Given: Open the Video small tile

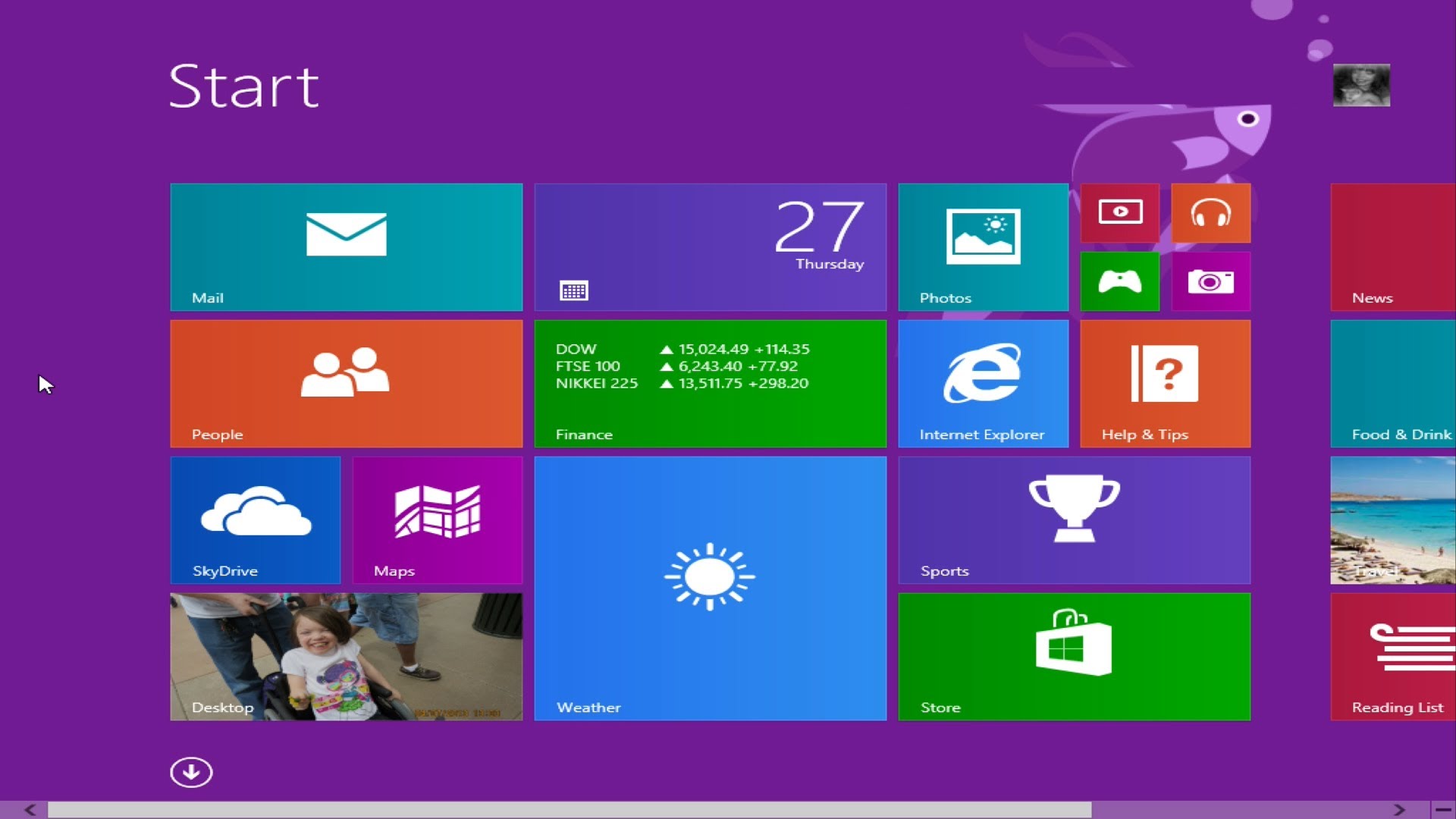Looking at the screenshot, I should coord(1119,212).
